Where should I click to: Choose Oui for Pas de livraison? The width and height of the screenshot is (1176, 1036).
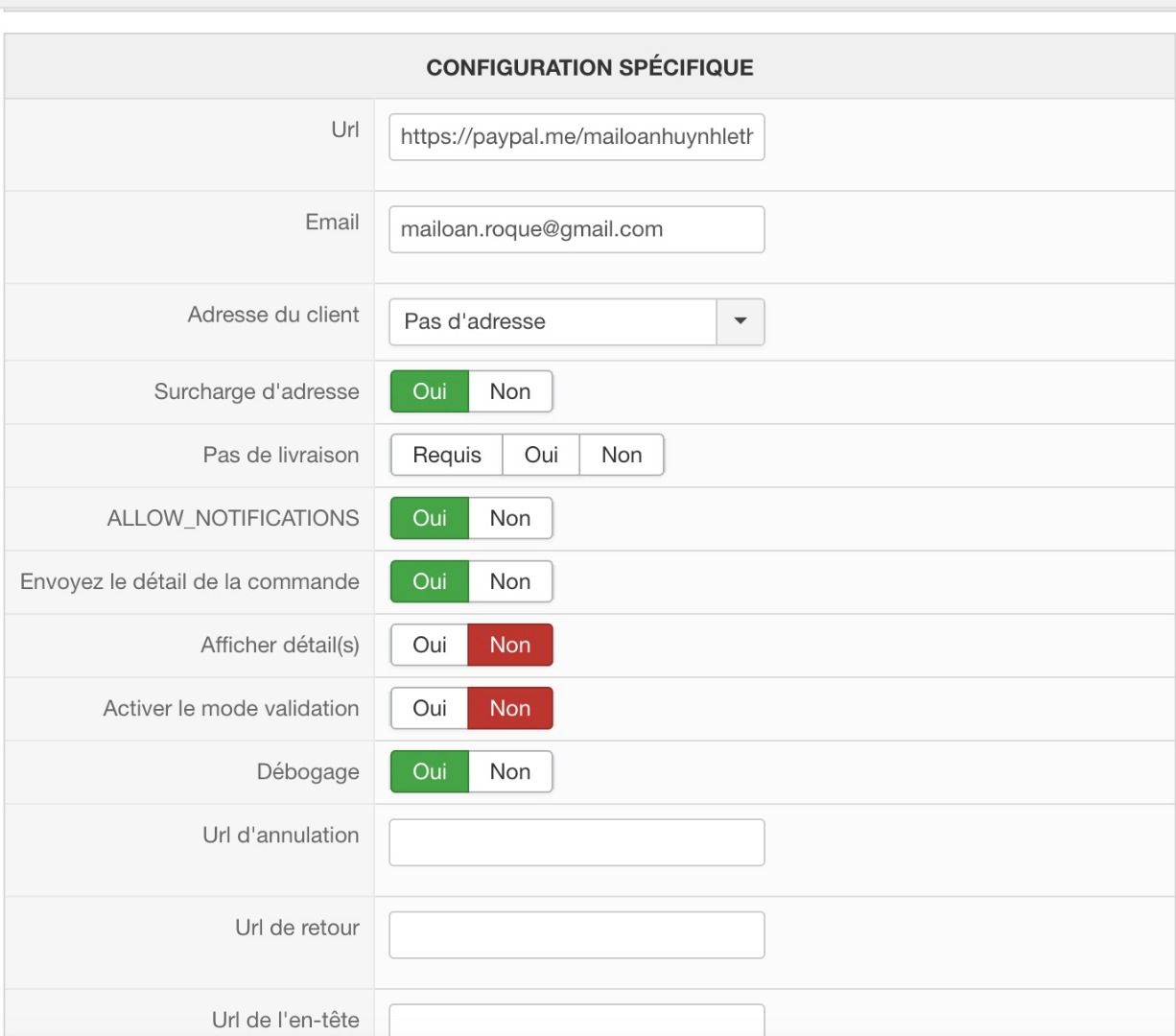541,455
